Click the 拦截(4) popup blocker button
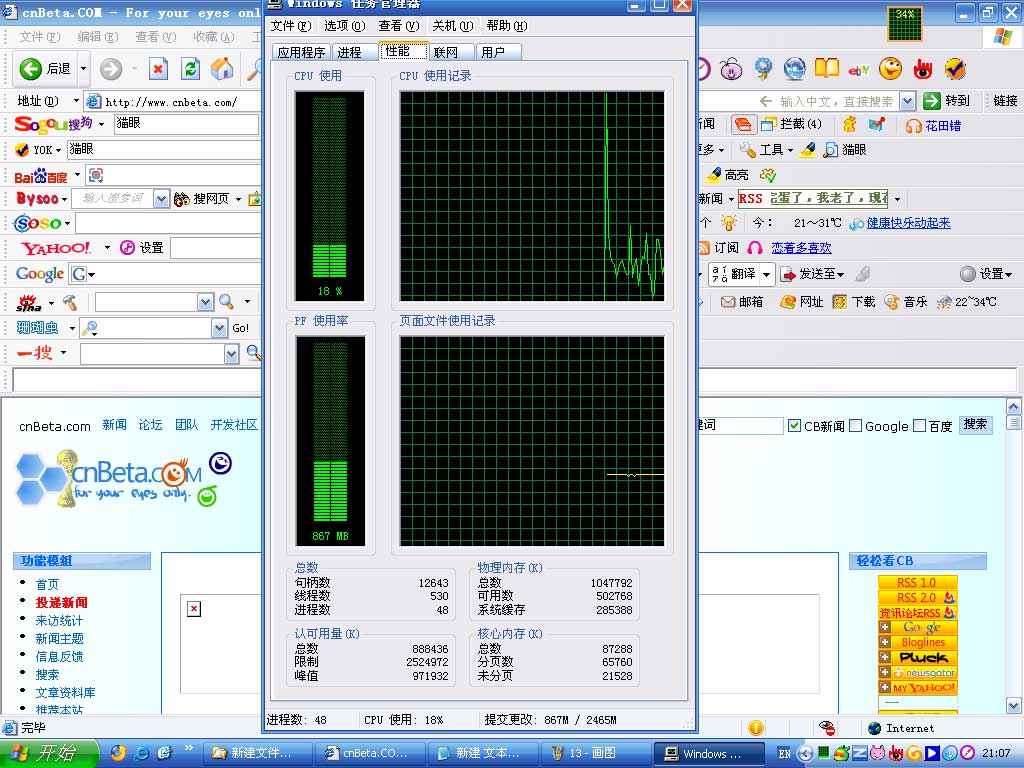Image resolution: width=1024 pixels, height=768 pixels. tap(792, 124)
